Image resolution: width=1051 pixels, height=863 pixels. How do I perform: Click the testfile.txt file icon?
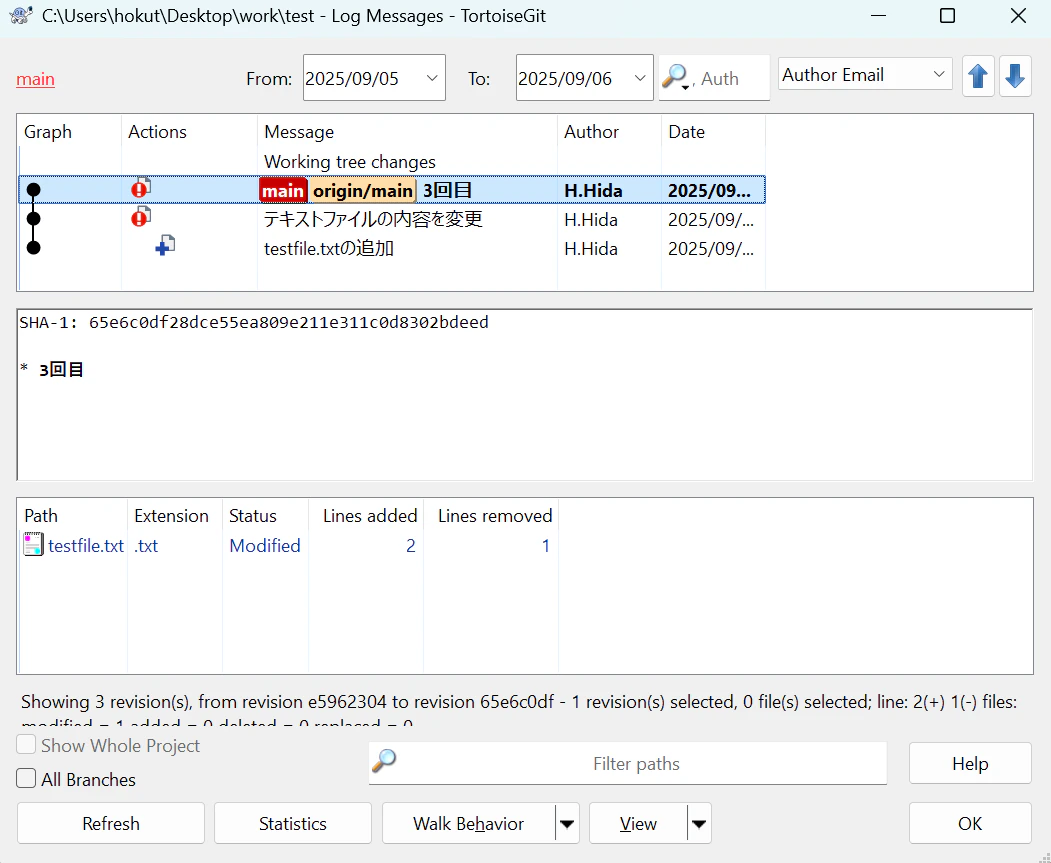pyautogui.click(x=34, y=545)
